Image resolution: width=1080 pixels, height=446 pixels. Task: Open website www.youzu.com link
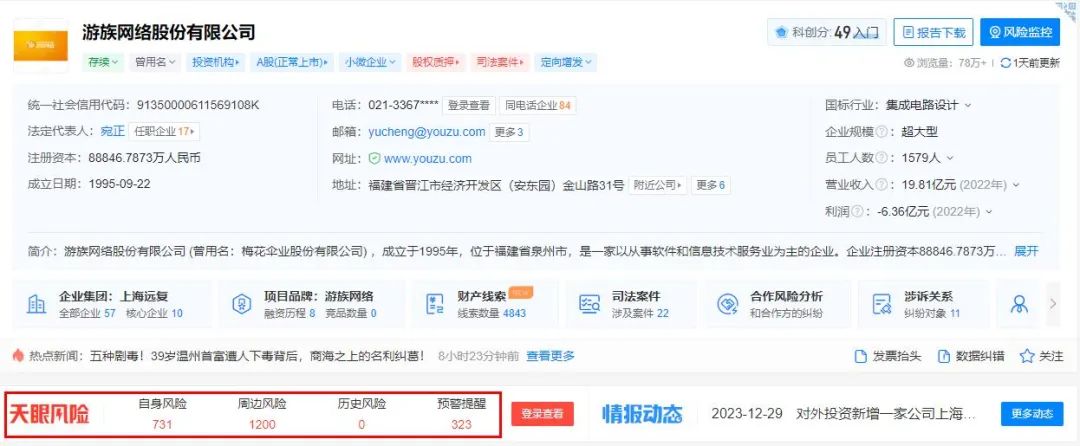coord(428,158)
